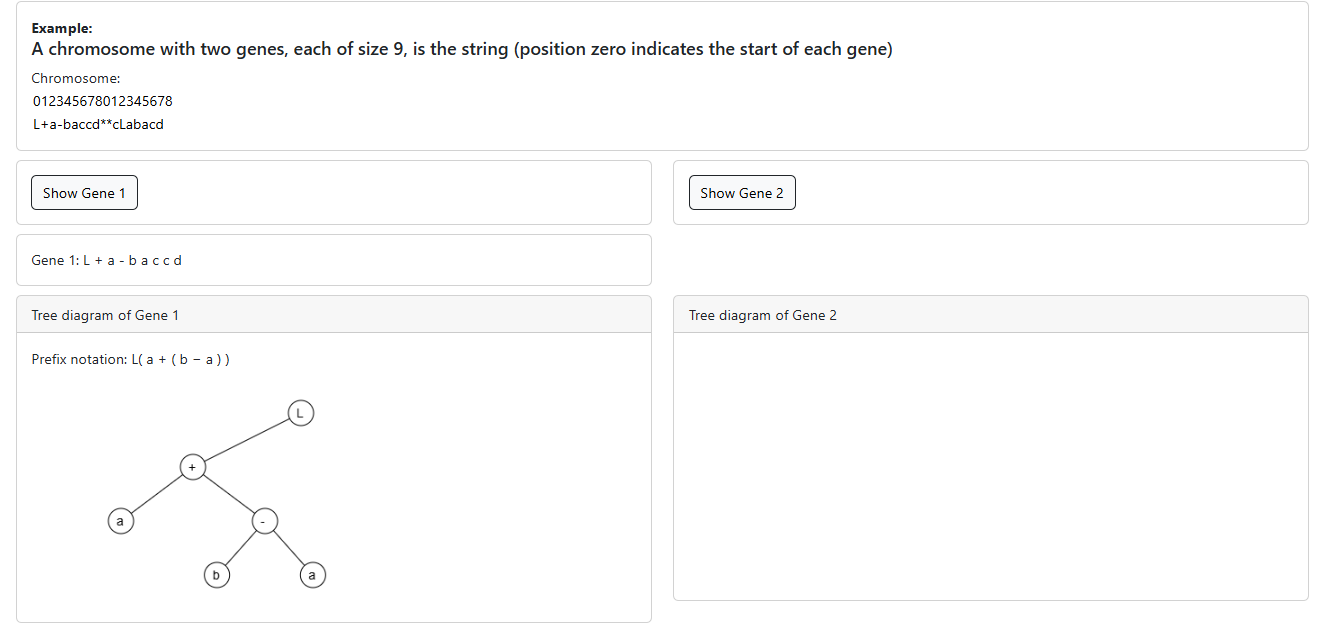The height and width of the screenshot is (627, 1327).
Task: Click the bold Example label
Action: [x=61, y=28]
